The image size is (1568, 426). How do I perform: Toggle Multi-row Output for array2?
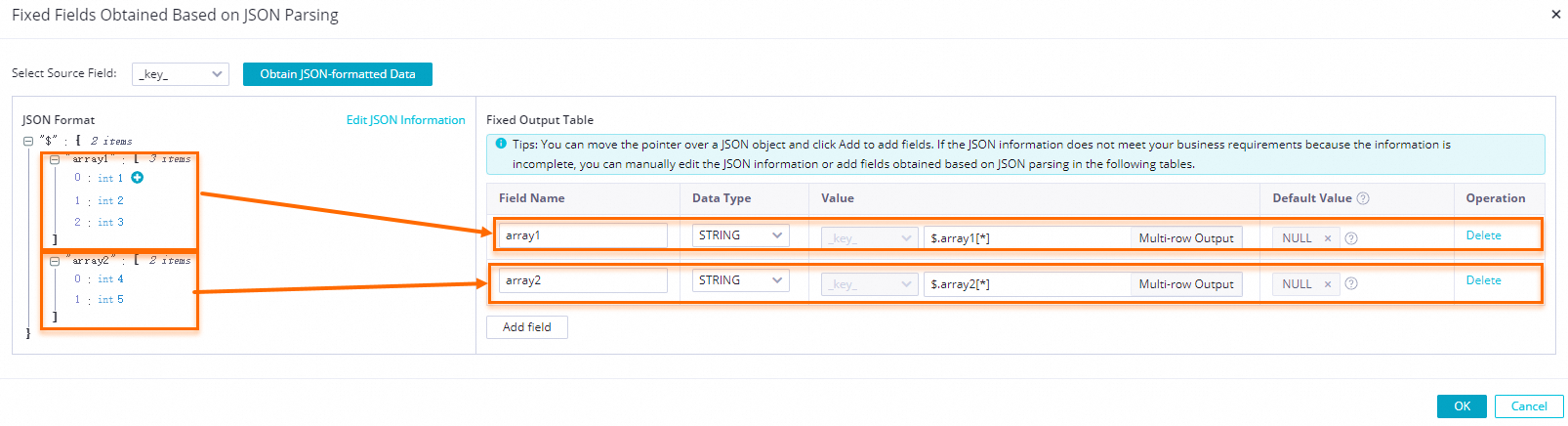click(x=1185, y=284)
